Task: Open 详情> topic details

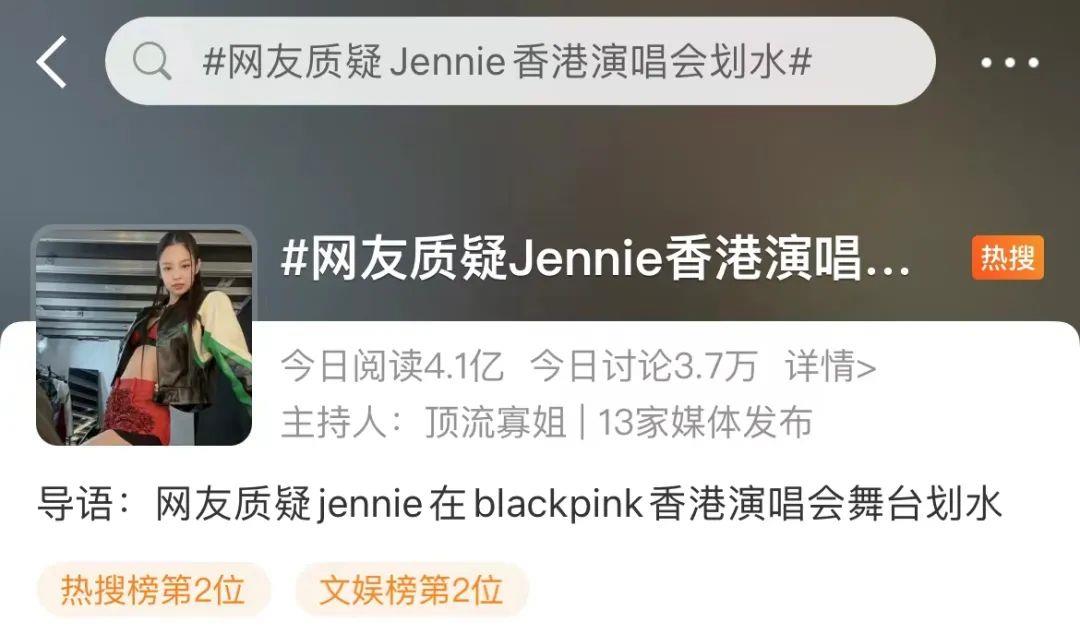Action: 830,366
